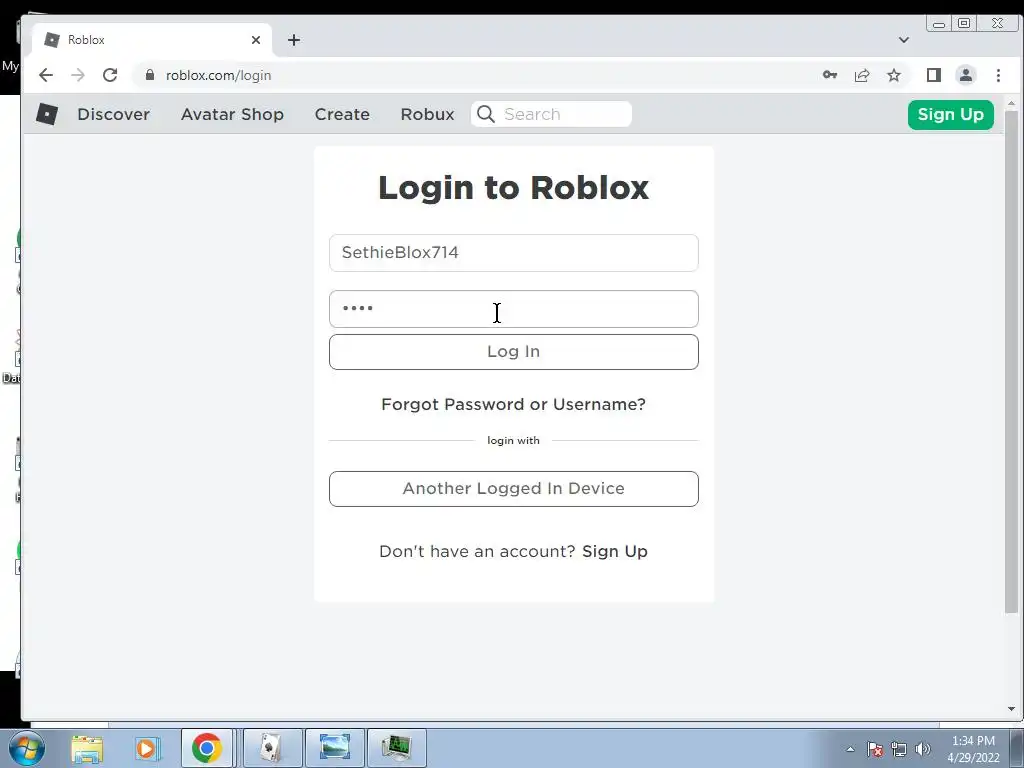
Task: Open the Discover menu item
Action: pos(114,114)
